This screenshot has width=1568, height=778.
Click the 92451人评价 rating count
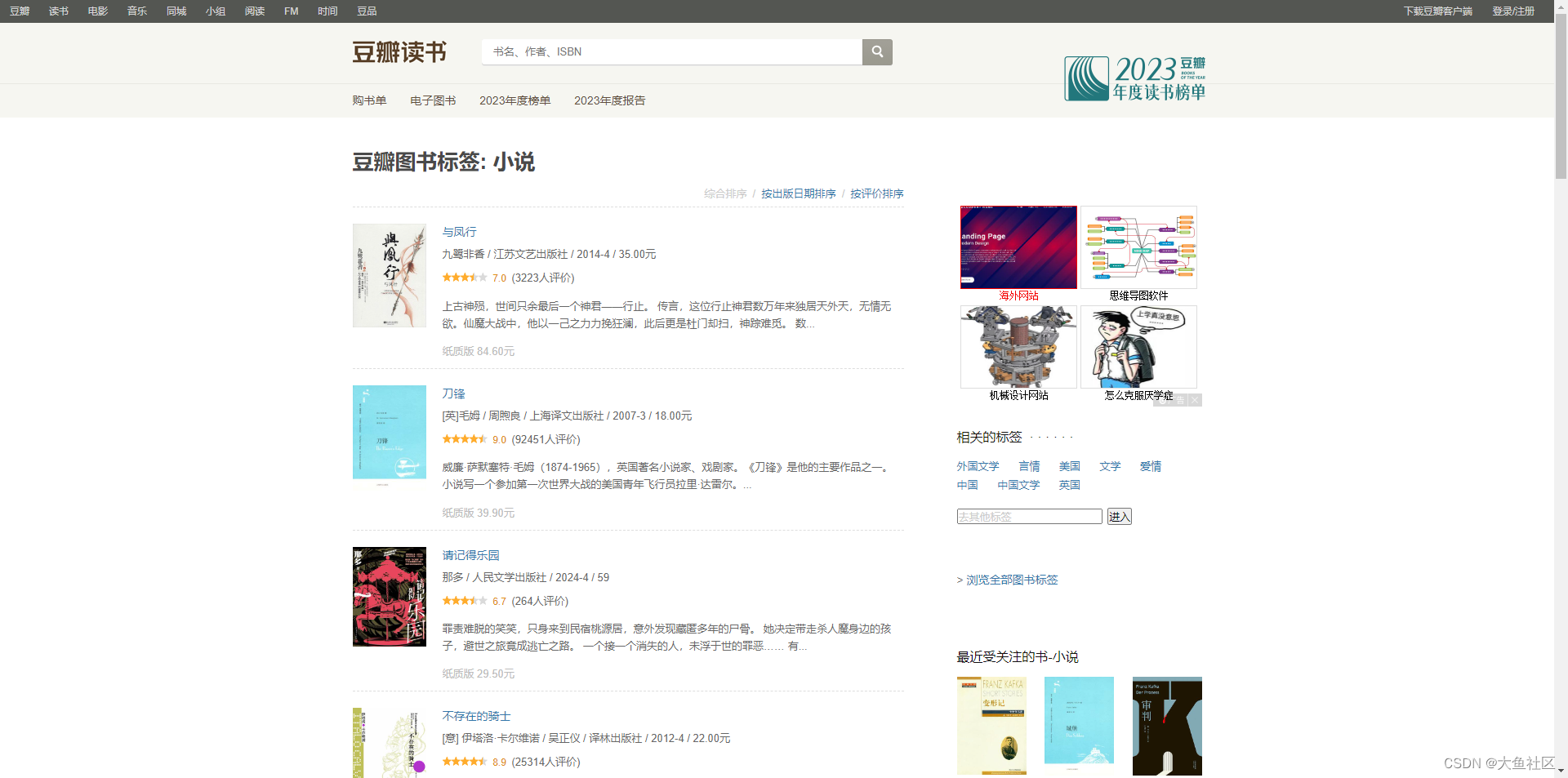pyautogui.click(x=546, y=439)
